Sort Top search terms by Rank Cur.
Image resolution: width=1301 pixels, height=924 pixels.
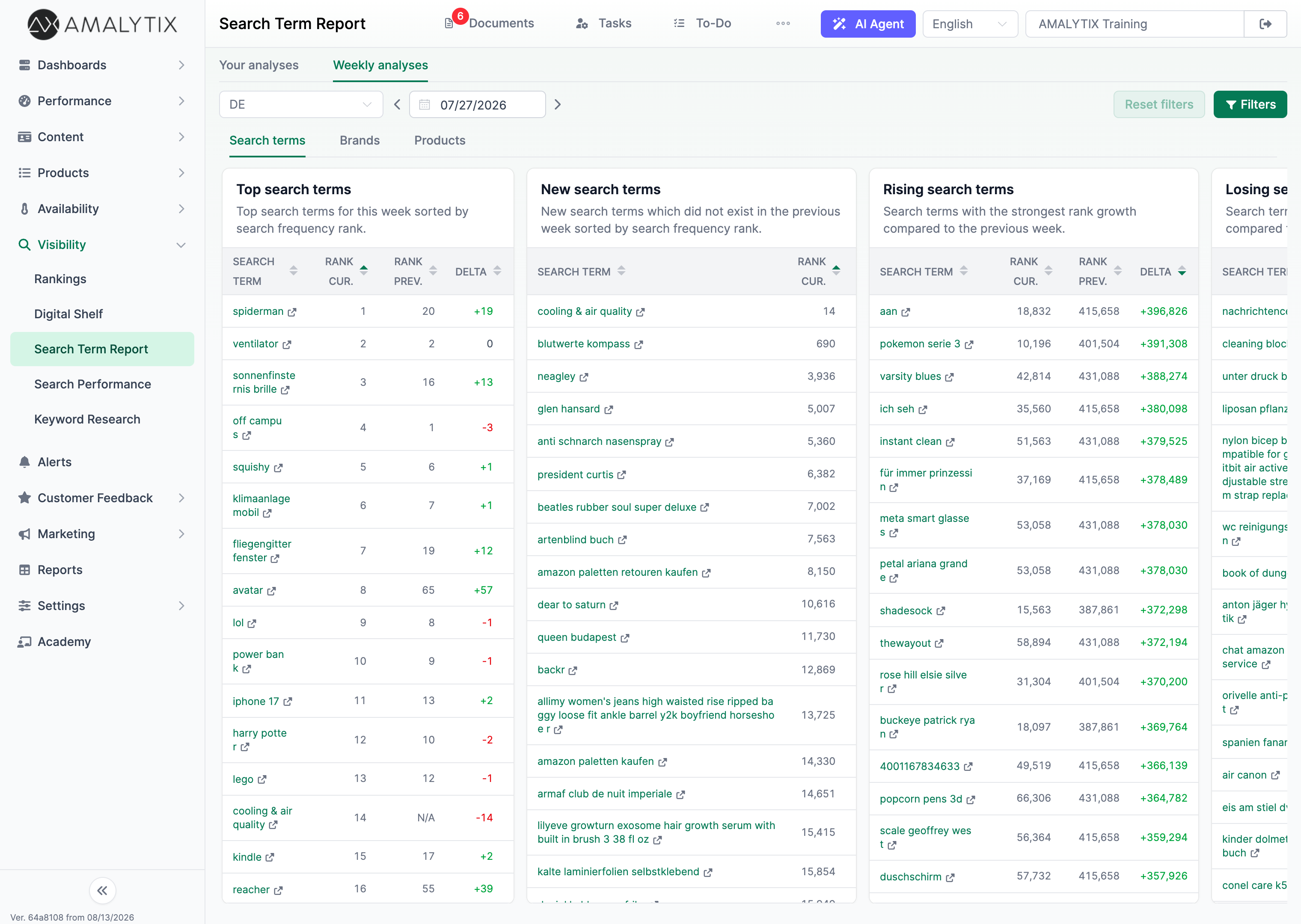tap(364, 271)
